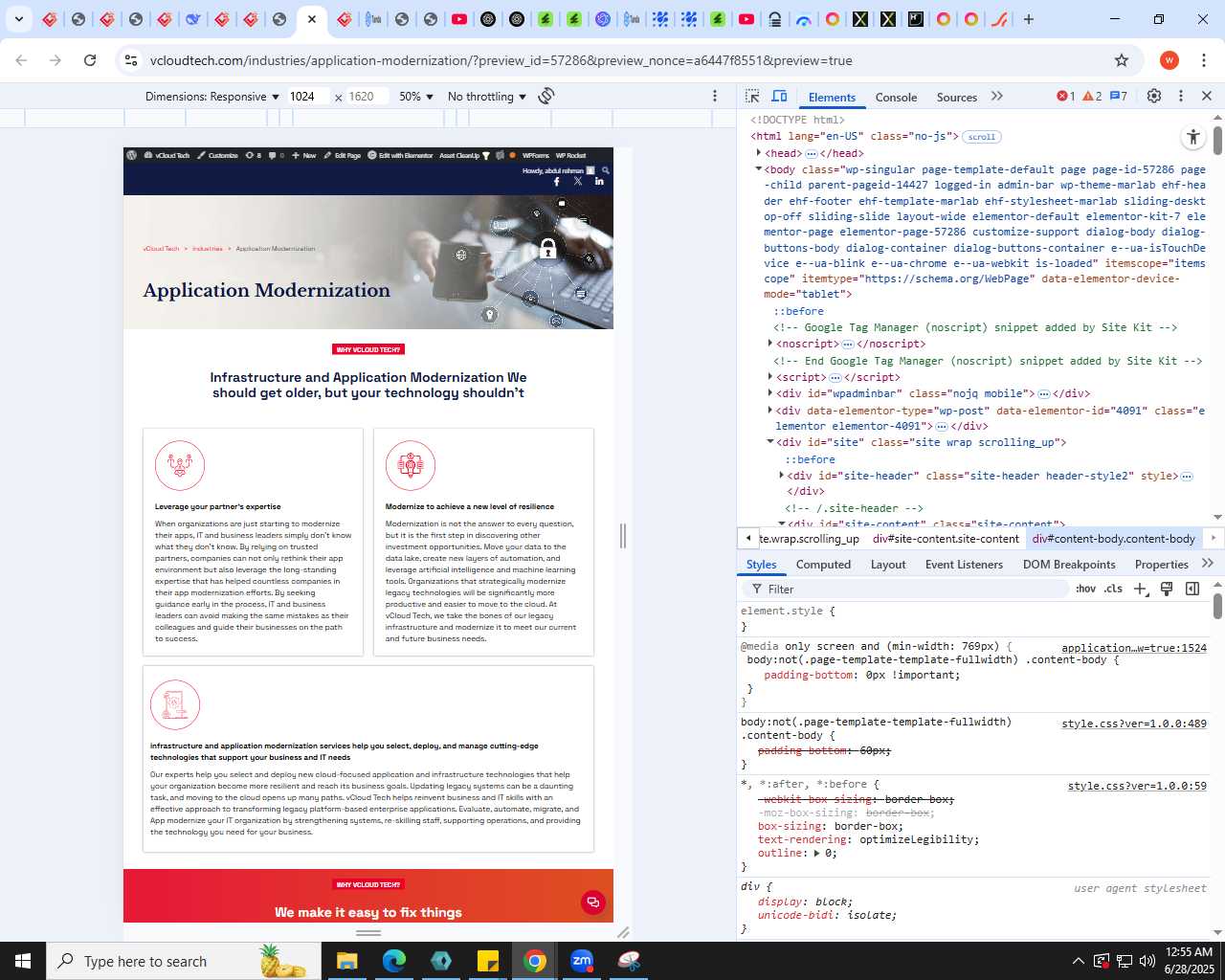Screen dimensions: 1225x980
Task: Open the Chrome three-dot menu
Action: 1203,60
